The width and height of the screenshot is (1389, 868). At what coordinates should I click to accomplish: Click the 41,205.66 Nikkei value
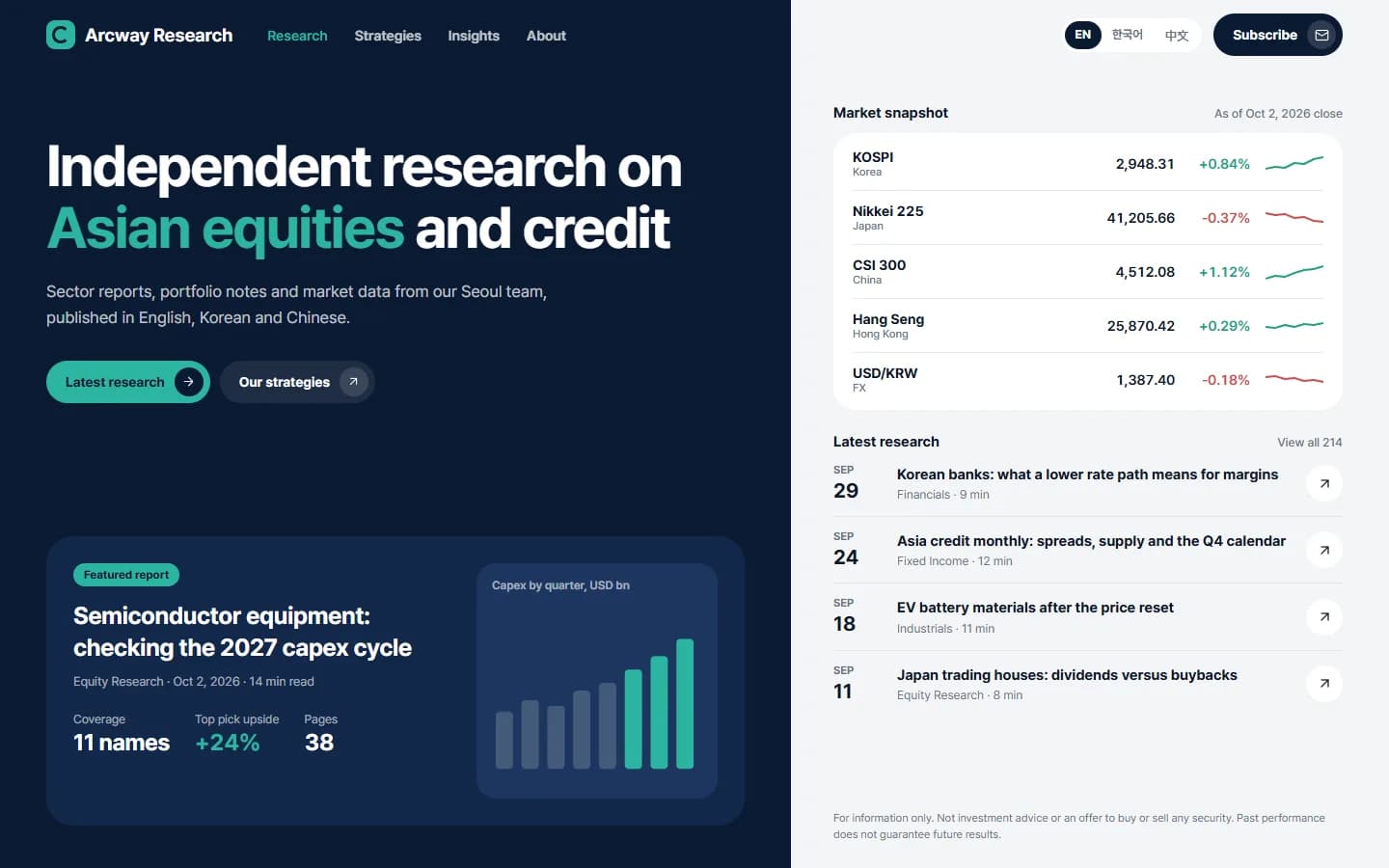click(1140, 218)
